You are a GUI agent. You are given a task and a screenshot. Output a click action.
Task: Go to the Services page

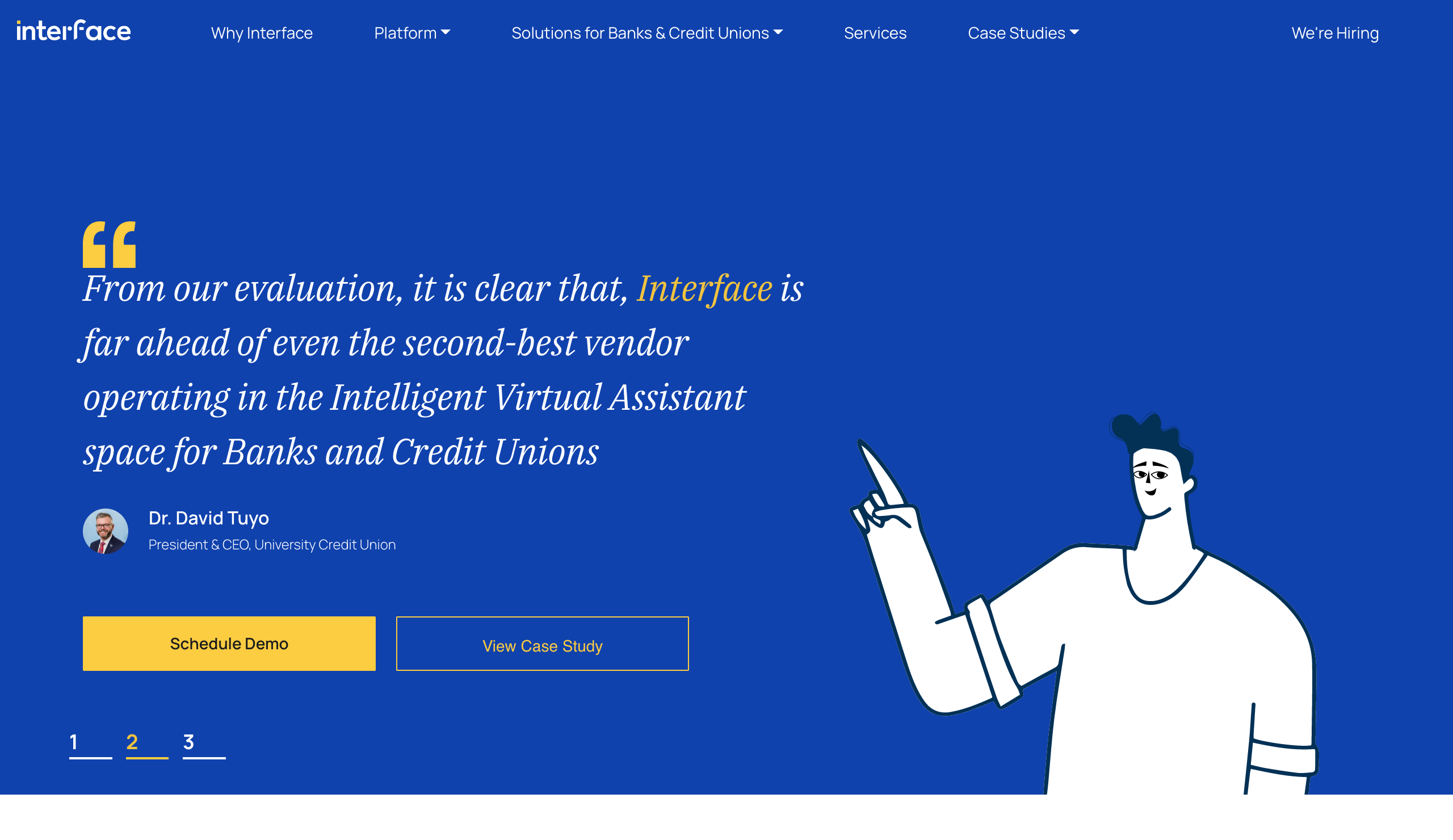875,33
